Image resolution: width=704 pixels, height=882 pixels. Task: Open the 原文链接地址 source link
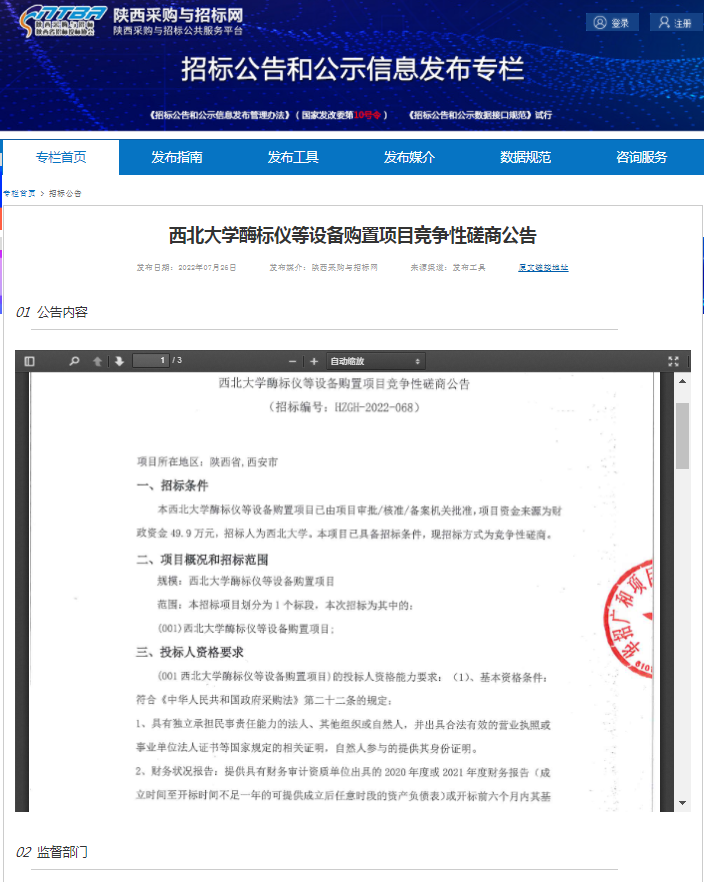(x=543, y=268)
